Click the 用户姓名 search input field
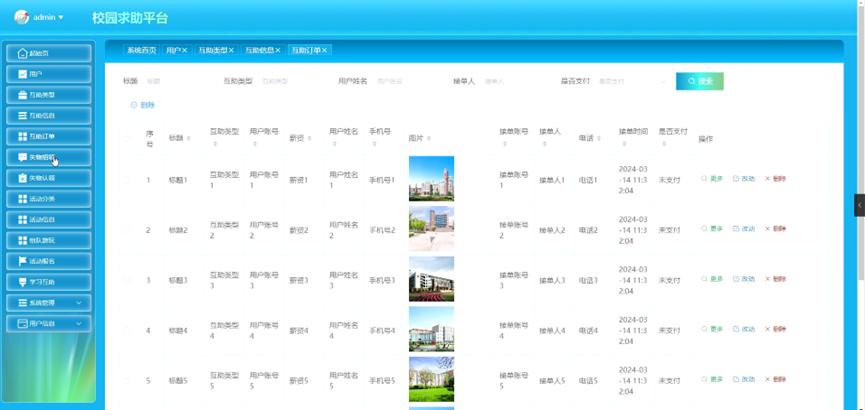This screenshot has height=410, width=865. (x=407, y=81)
